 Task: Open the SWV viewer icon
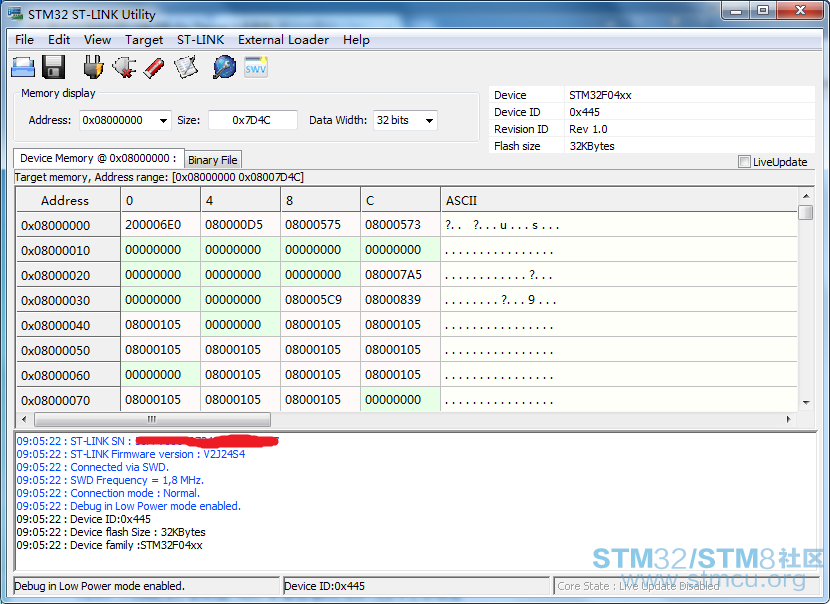[x=256, y=68]
